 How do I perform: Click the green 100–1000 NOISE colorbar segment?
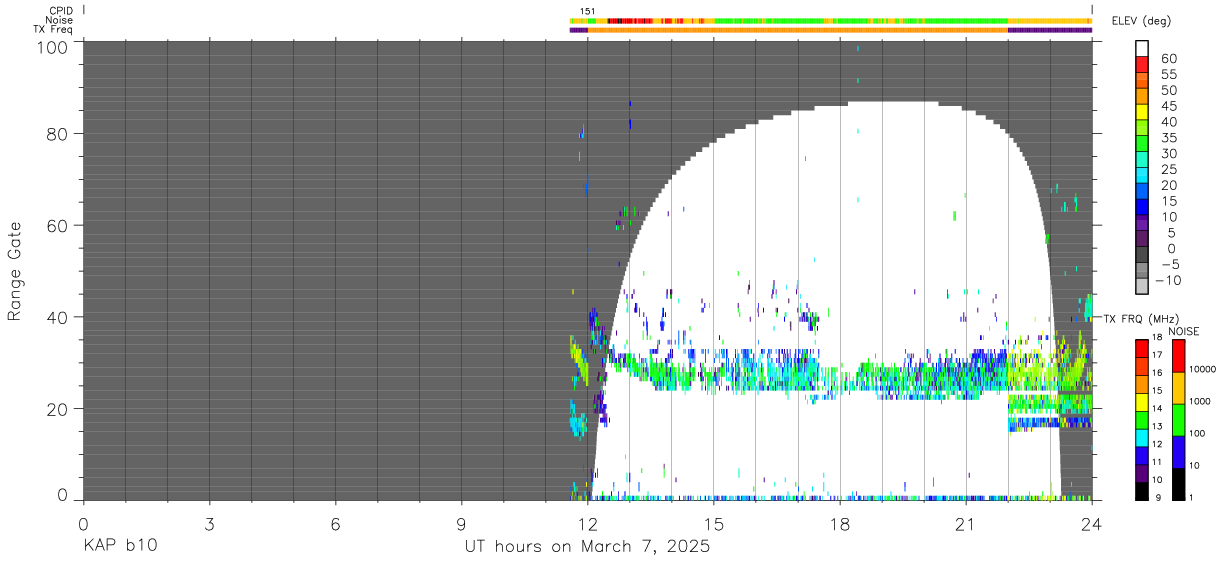click(x=1178, y=420)
